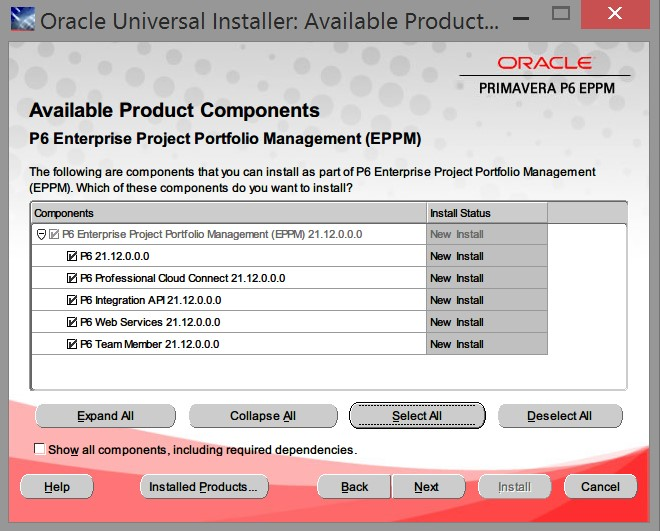
Task: Collapse the P6 EPPM 21.12.0.0.0 tree node
Action: click(41, 234)
